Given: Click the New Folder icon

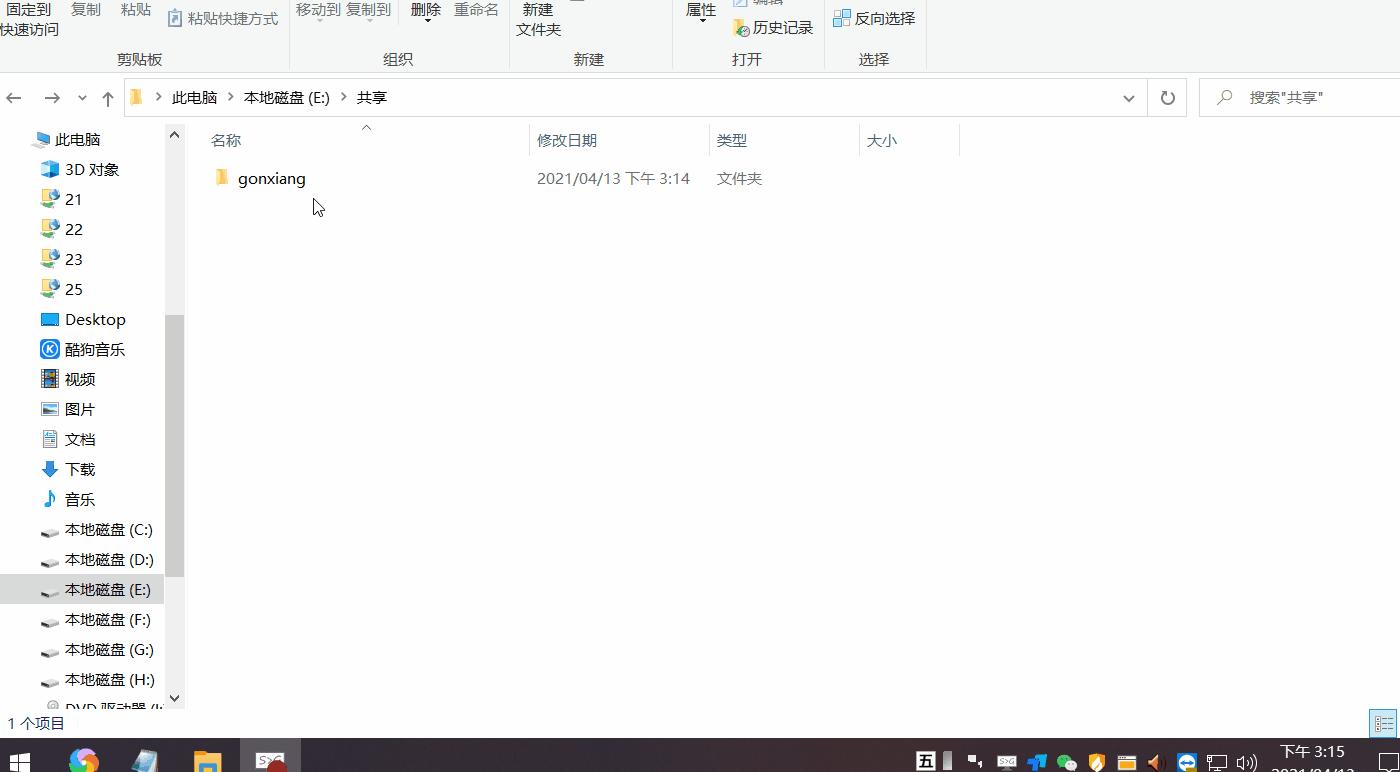Looking at the screenshot, I should click(537, 20).
